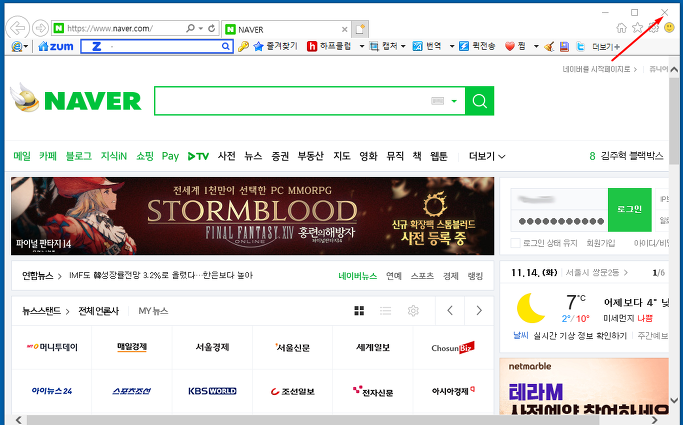
Task: Click the 퀵전송 quick send tool
Action: click(x=477, y=46)
